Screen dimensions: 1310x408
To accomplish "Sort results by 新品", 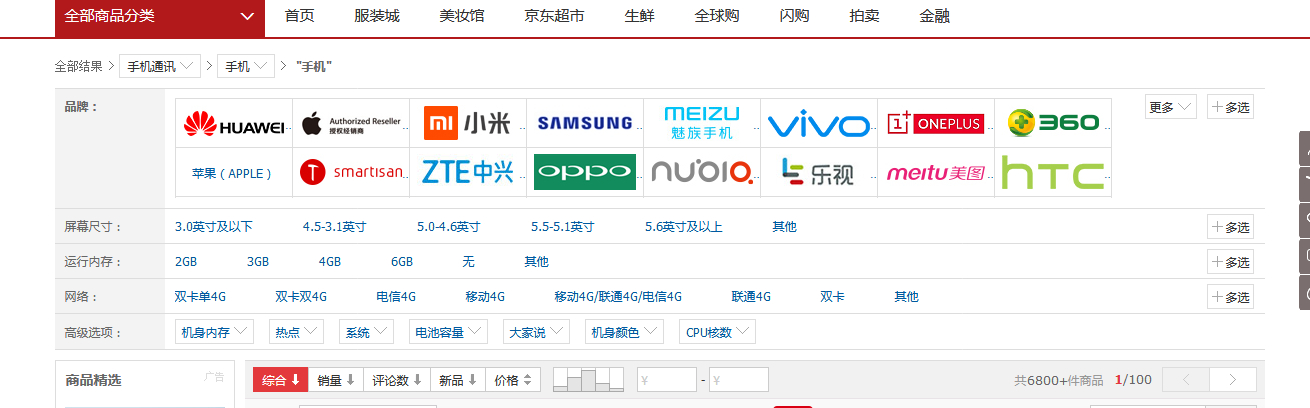I will 458,380.
